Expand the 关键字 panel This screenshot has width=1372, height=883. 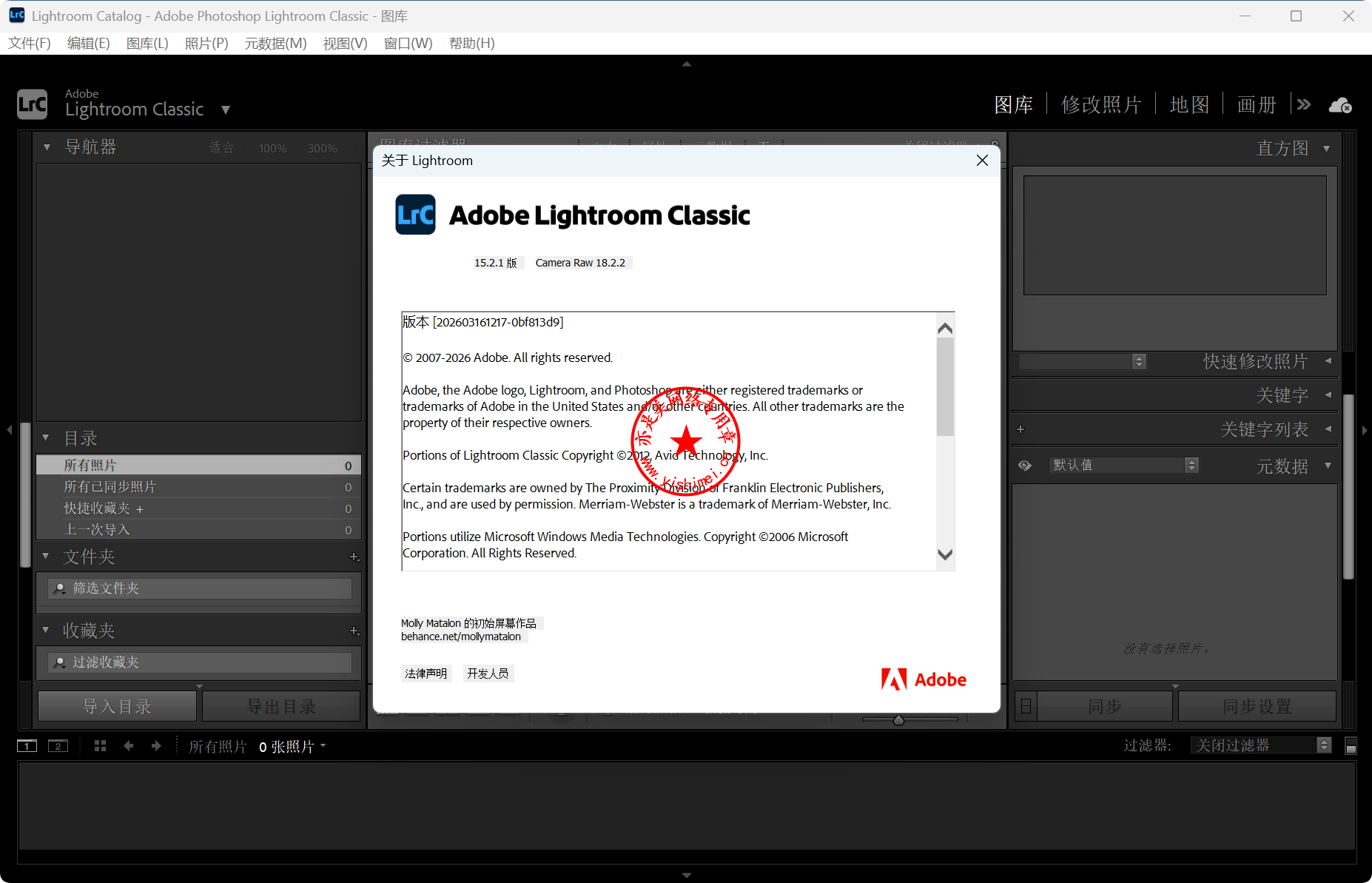click(x=1328, y=395)
